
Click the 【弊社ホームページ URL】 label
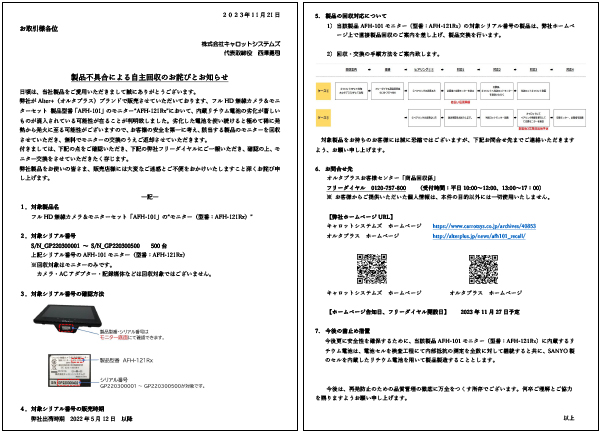360,217
